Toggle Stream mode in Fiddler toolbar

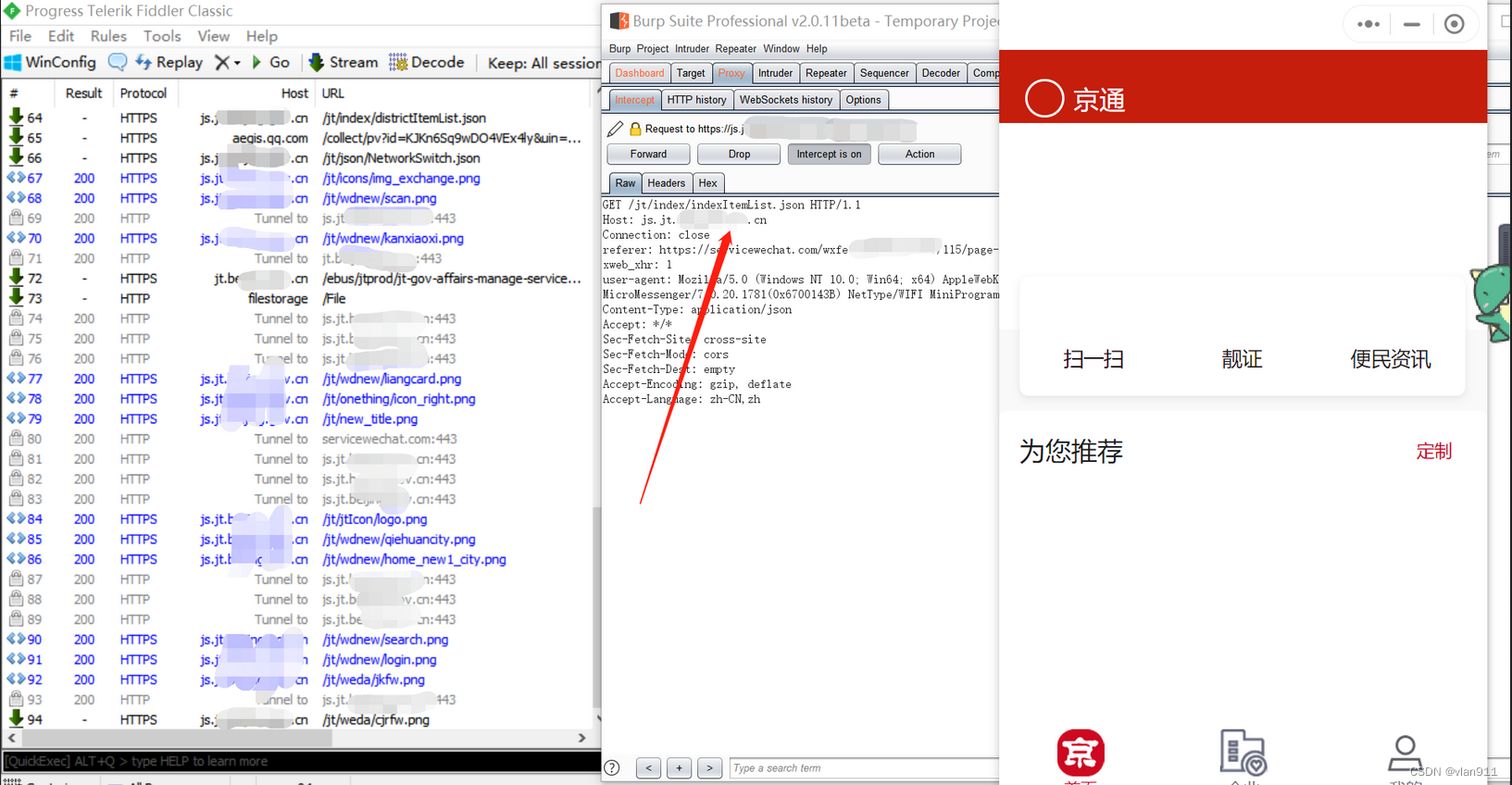pos(344,62)
